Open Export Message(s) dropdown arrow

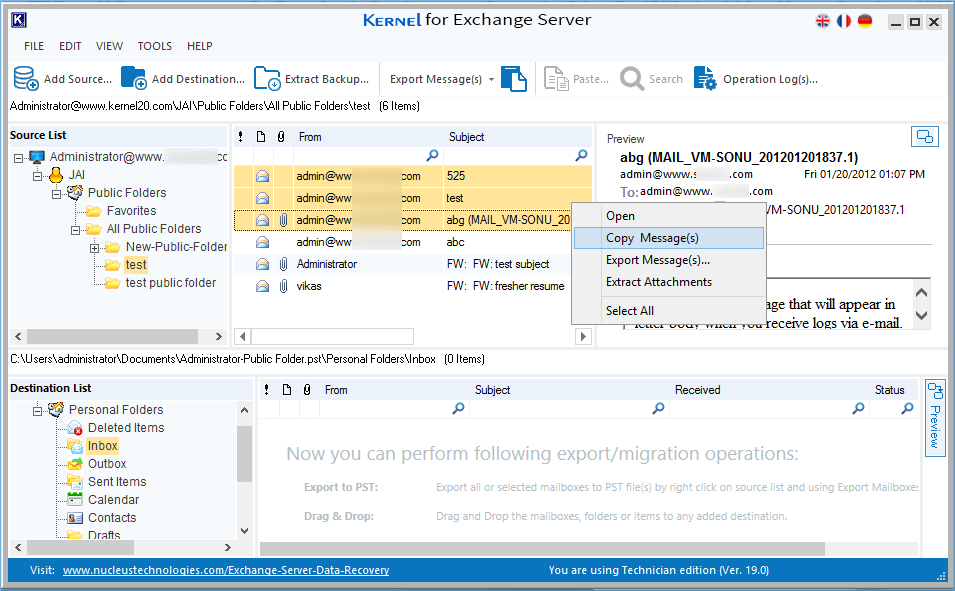pyautogui.click(x=491, y=80)
